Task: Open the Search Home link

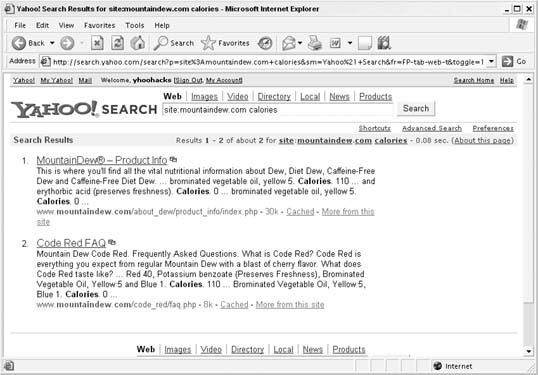Action: coord(474,80)
